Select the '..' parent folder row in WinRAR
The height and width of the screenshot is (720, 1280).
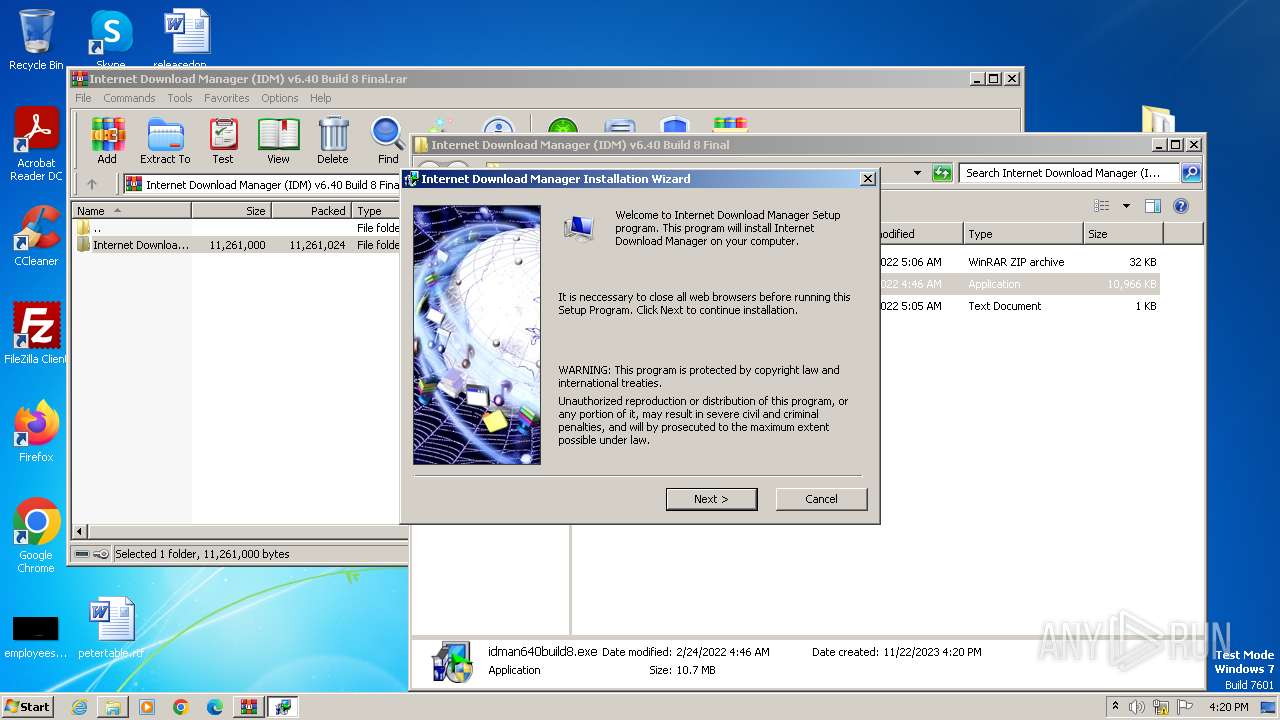tap(236, 228)
